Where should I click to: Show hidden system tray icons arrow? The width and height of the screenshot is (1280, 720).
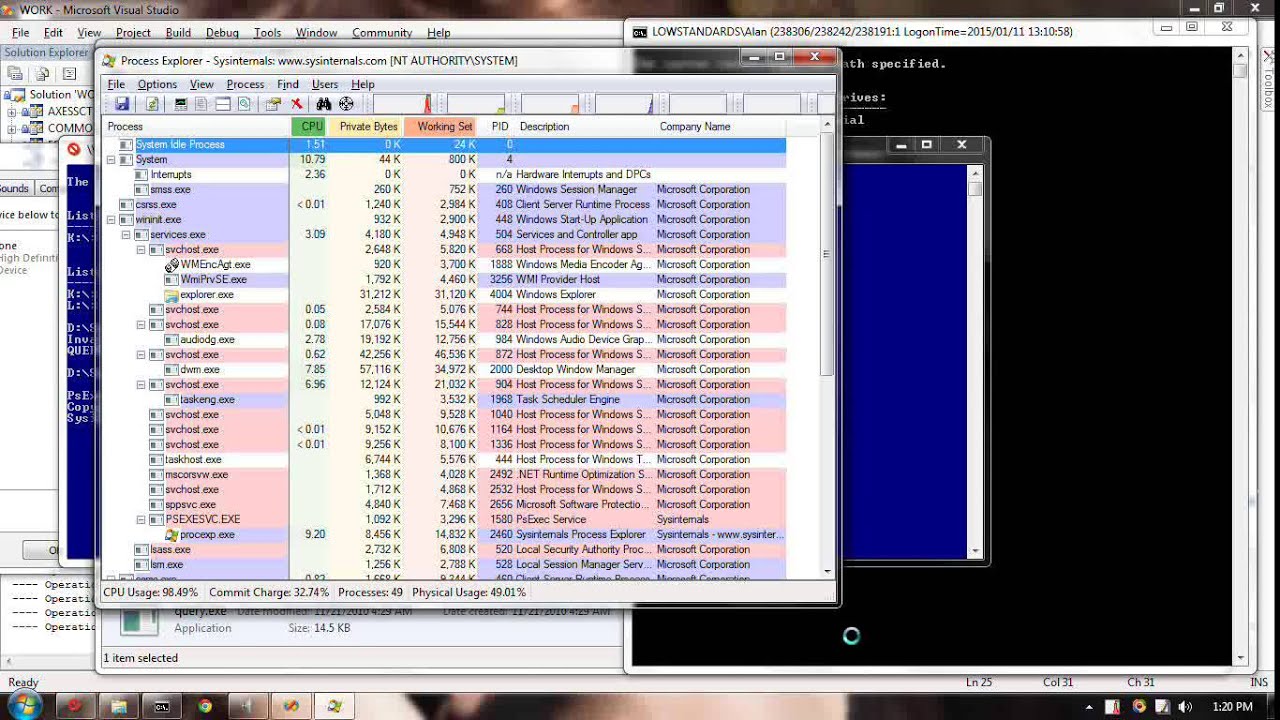1089,707
